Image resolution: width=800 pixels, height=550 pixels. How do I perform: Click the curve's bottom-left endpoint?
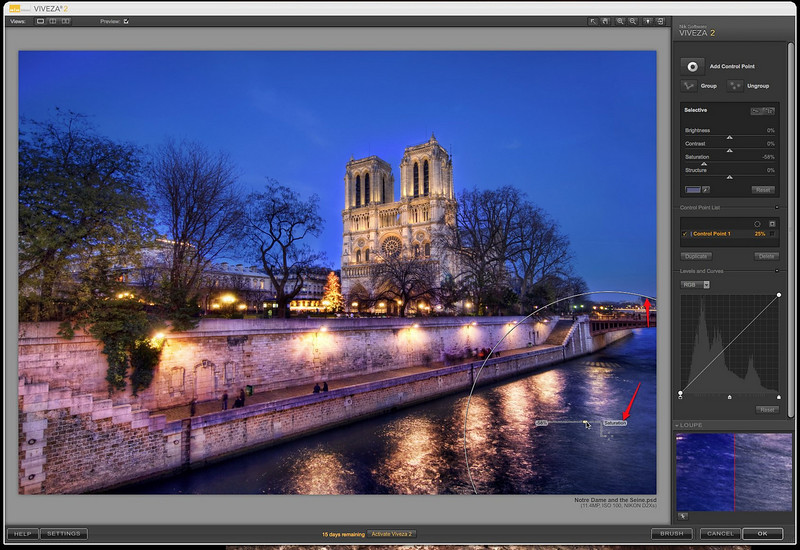[x=681, y=393]
